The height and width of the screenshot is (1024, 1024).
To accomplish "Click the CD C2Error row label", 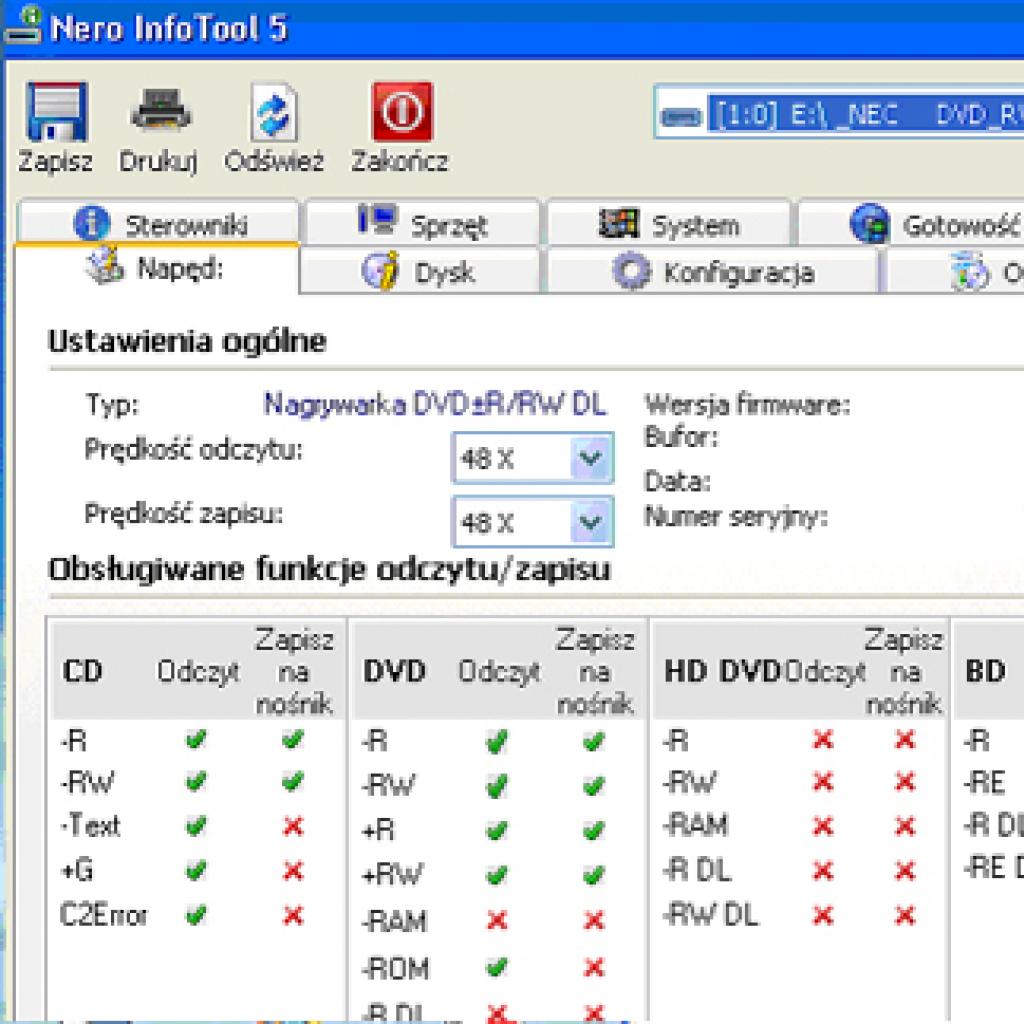I will click(x=103, y=915).
